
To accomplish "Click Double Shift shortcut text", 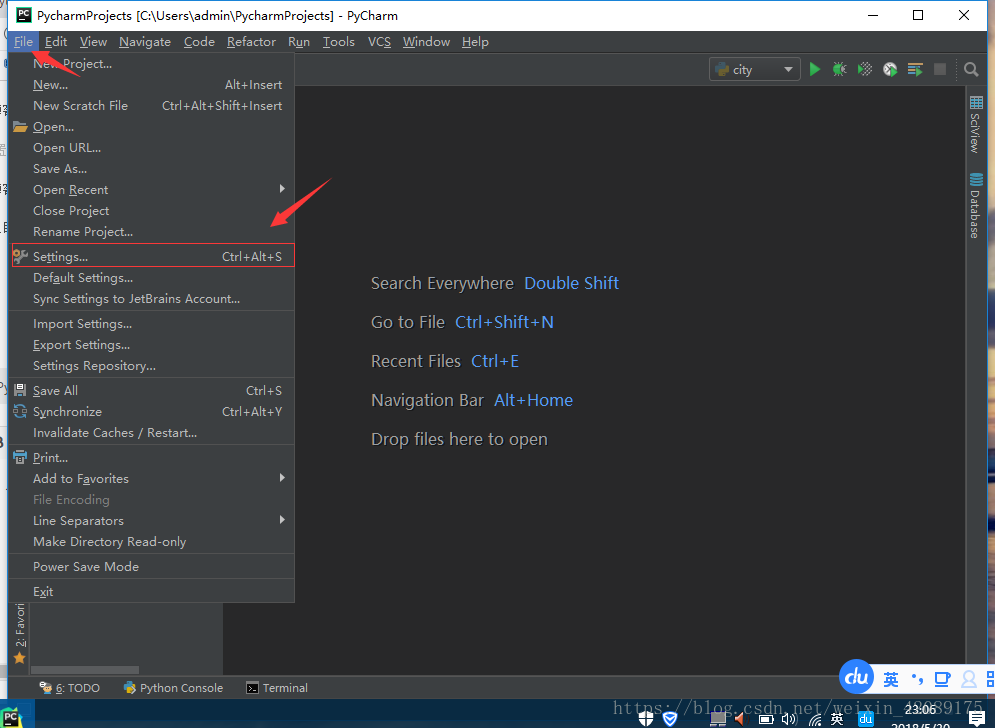I will tap(571, 283).
